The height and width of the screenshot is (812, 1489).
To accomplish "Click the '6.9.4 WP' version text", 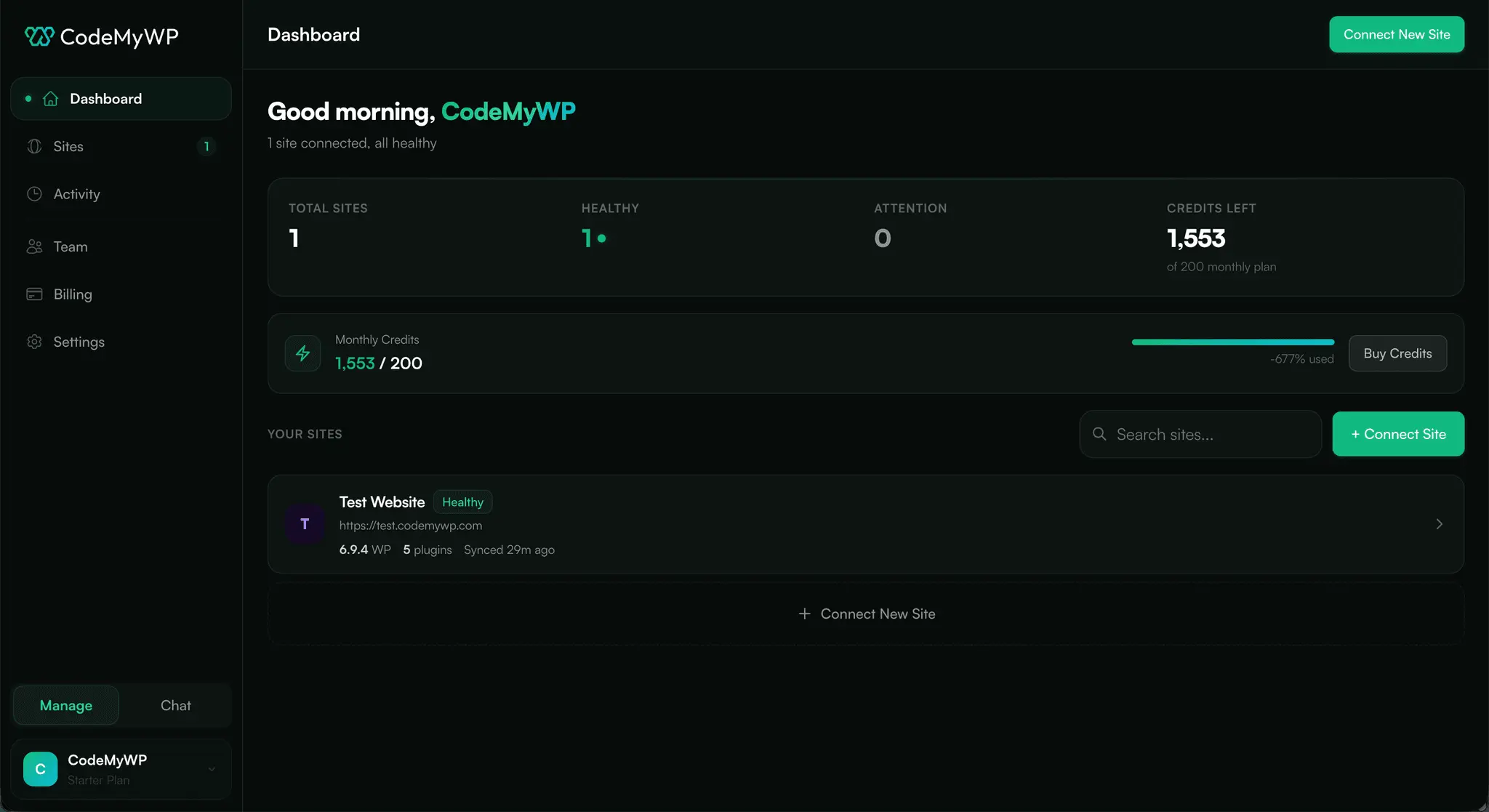I will [x=365, y=550].
